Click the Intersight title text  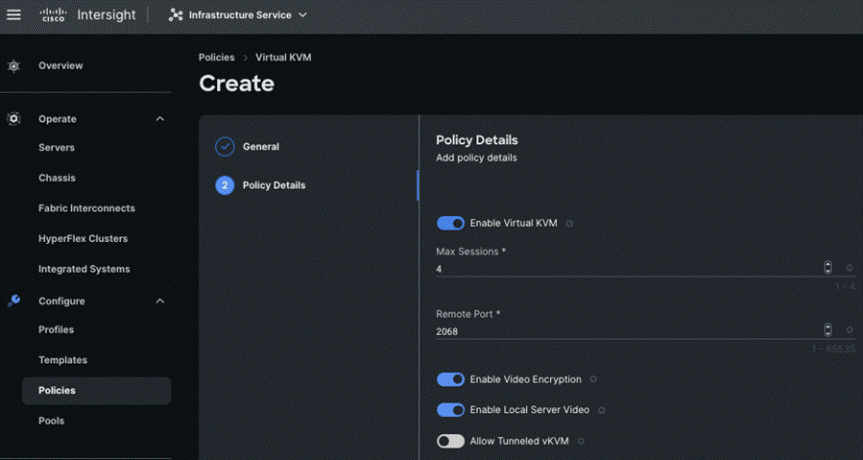pyautogui.click(x=106, y=15)
